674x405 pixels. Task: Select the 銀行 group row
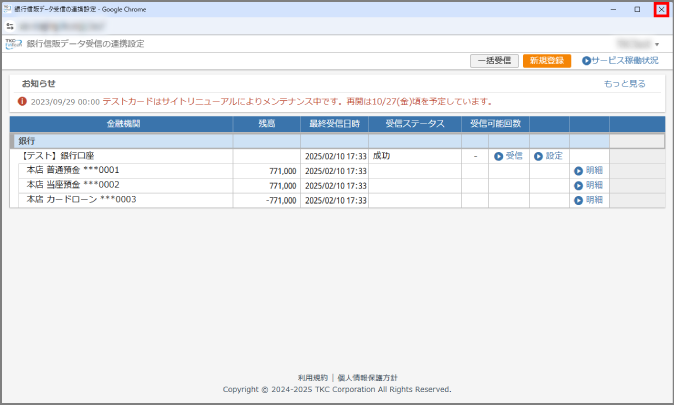coord(120,141)
